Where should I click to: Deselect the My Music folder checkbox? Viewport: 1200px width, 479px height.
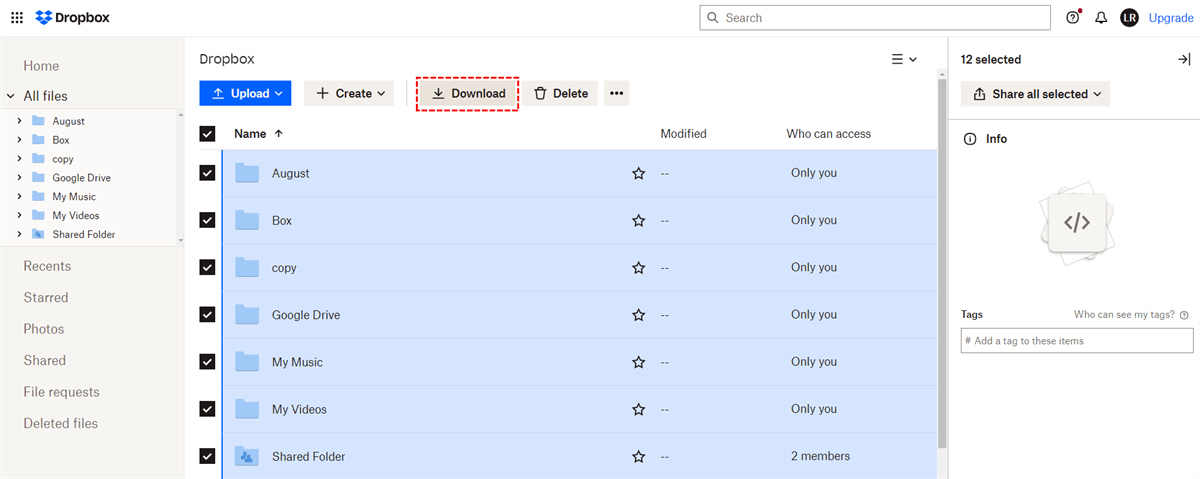pos(208,362)
